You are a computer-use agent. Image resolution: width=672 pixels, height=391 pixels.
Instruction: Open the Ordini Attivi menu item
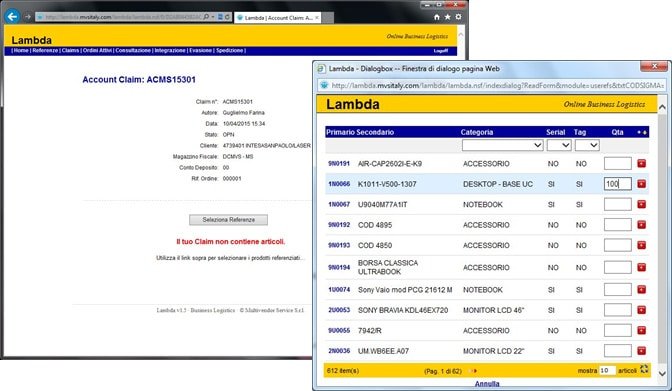[x=97, y=51]
